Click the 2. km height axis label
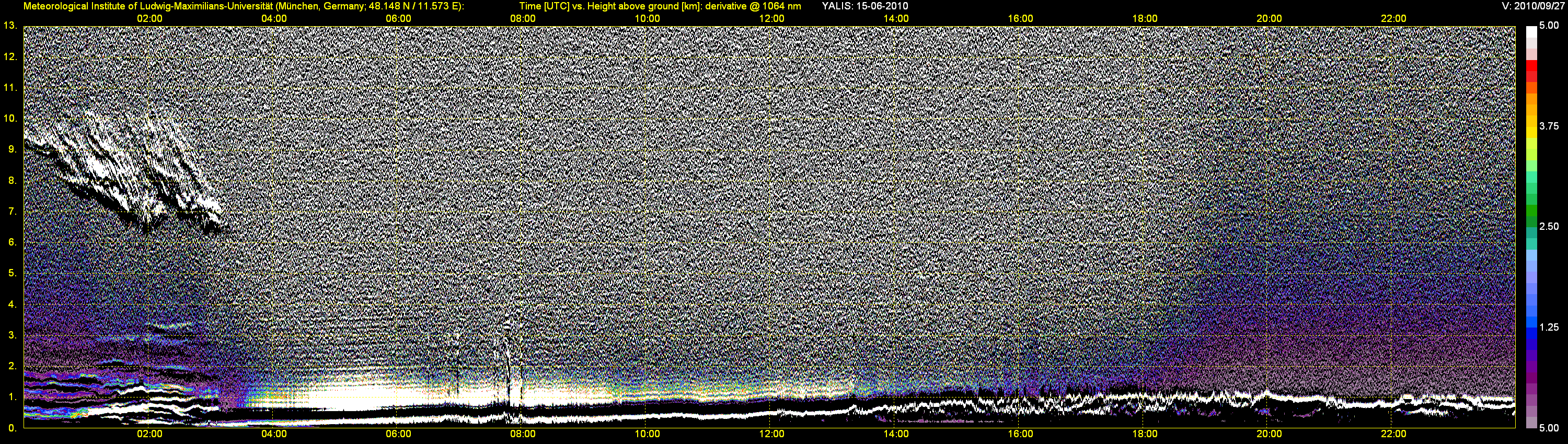This screenshot has height=444, width=1568. click(13, 366)
